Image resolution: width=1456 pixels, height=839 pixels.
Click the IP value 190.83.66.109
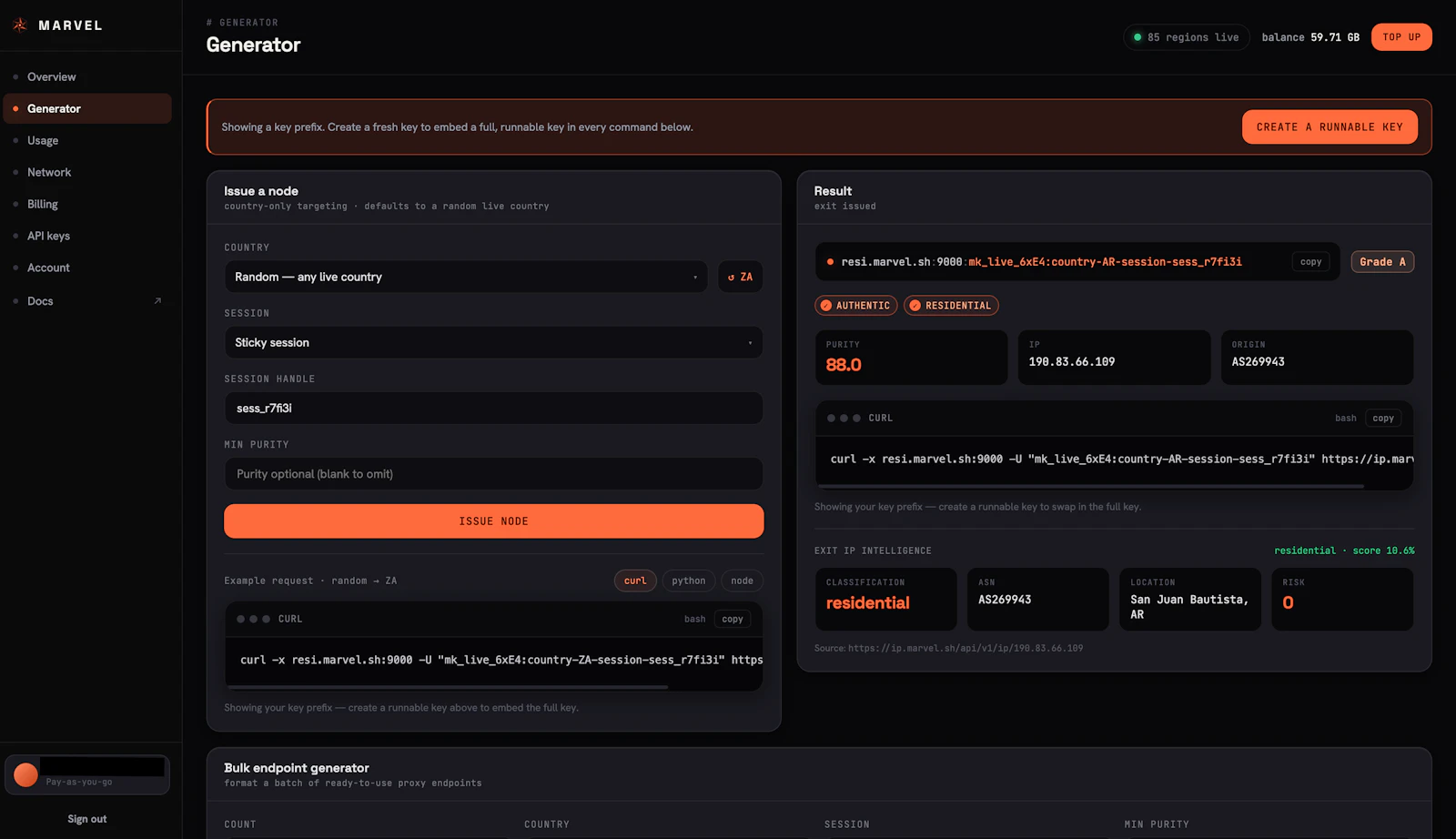[1072, 362]
